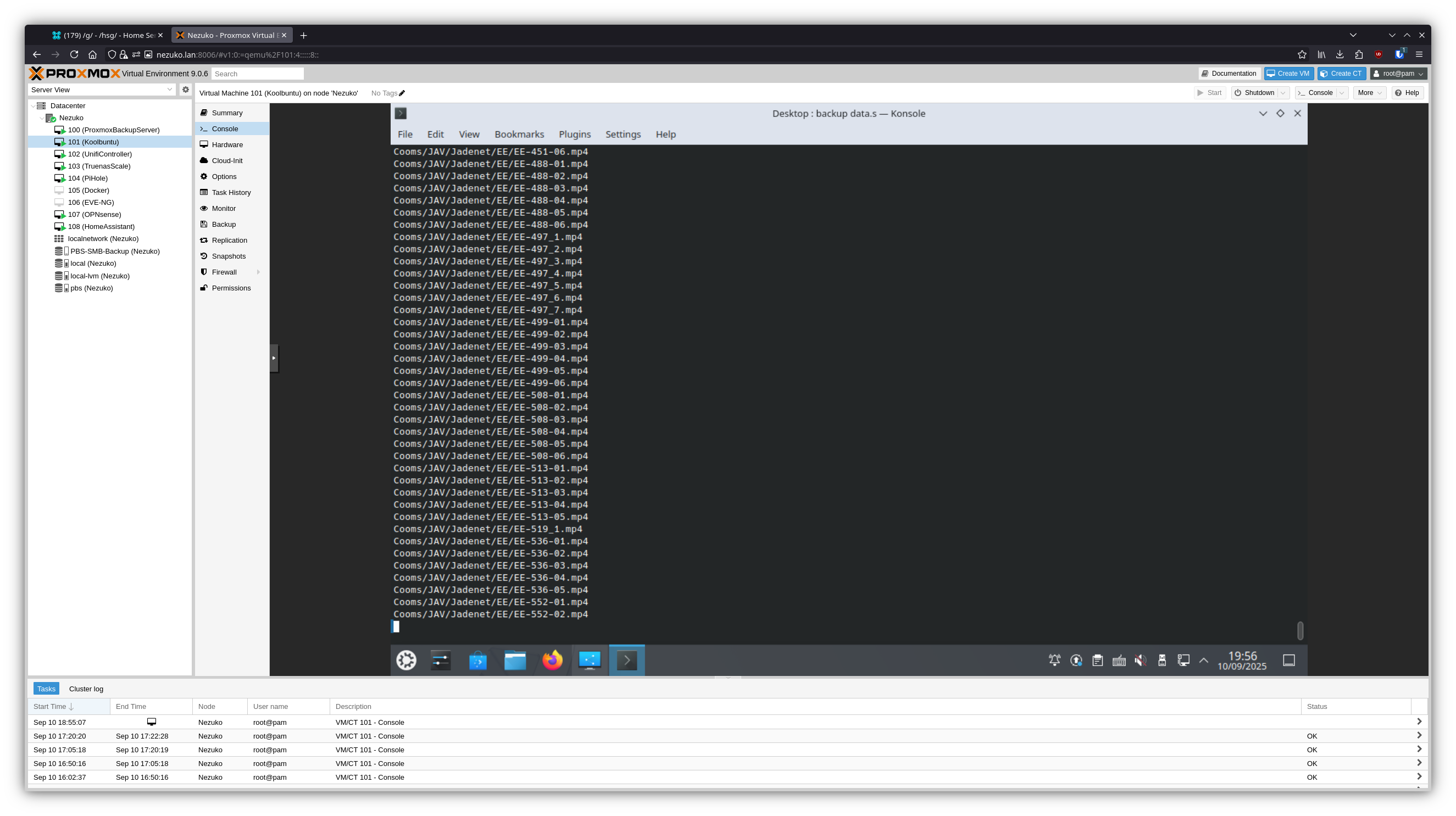Open Snapshots section for VM
1456x816 pixels.
click(x=229, y=256)
